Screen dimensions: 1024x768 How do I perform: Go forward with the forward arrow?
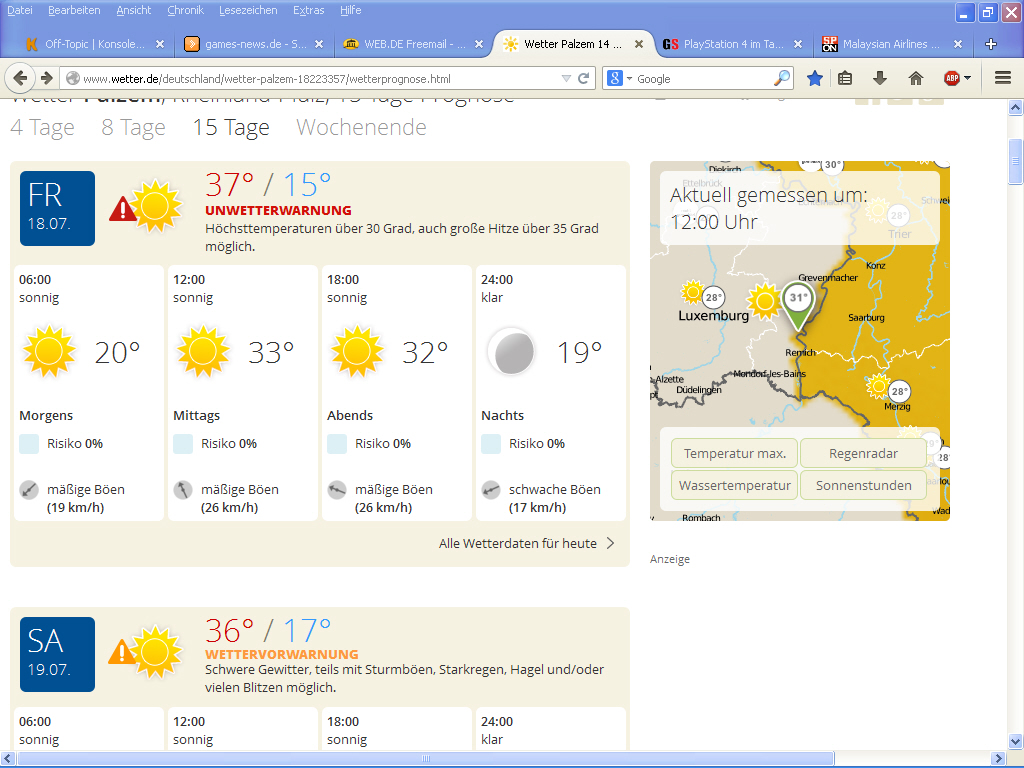pyautogui.click(x=46, y=78)
